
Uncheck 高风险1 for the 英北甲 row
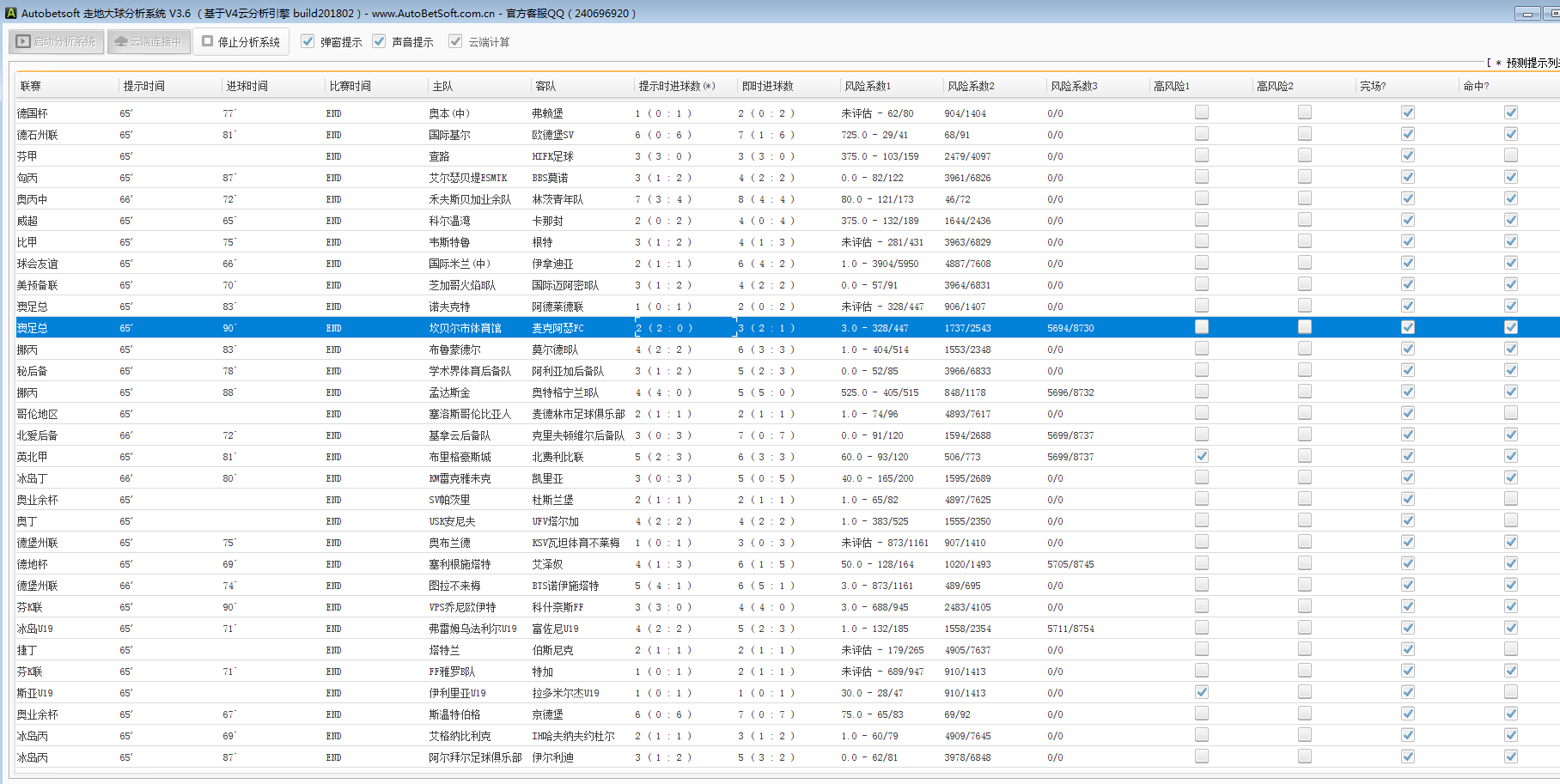pyautogui.click(x=1201, y=456)
